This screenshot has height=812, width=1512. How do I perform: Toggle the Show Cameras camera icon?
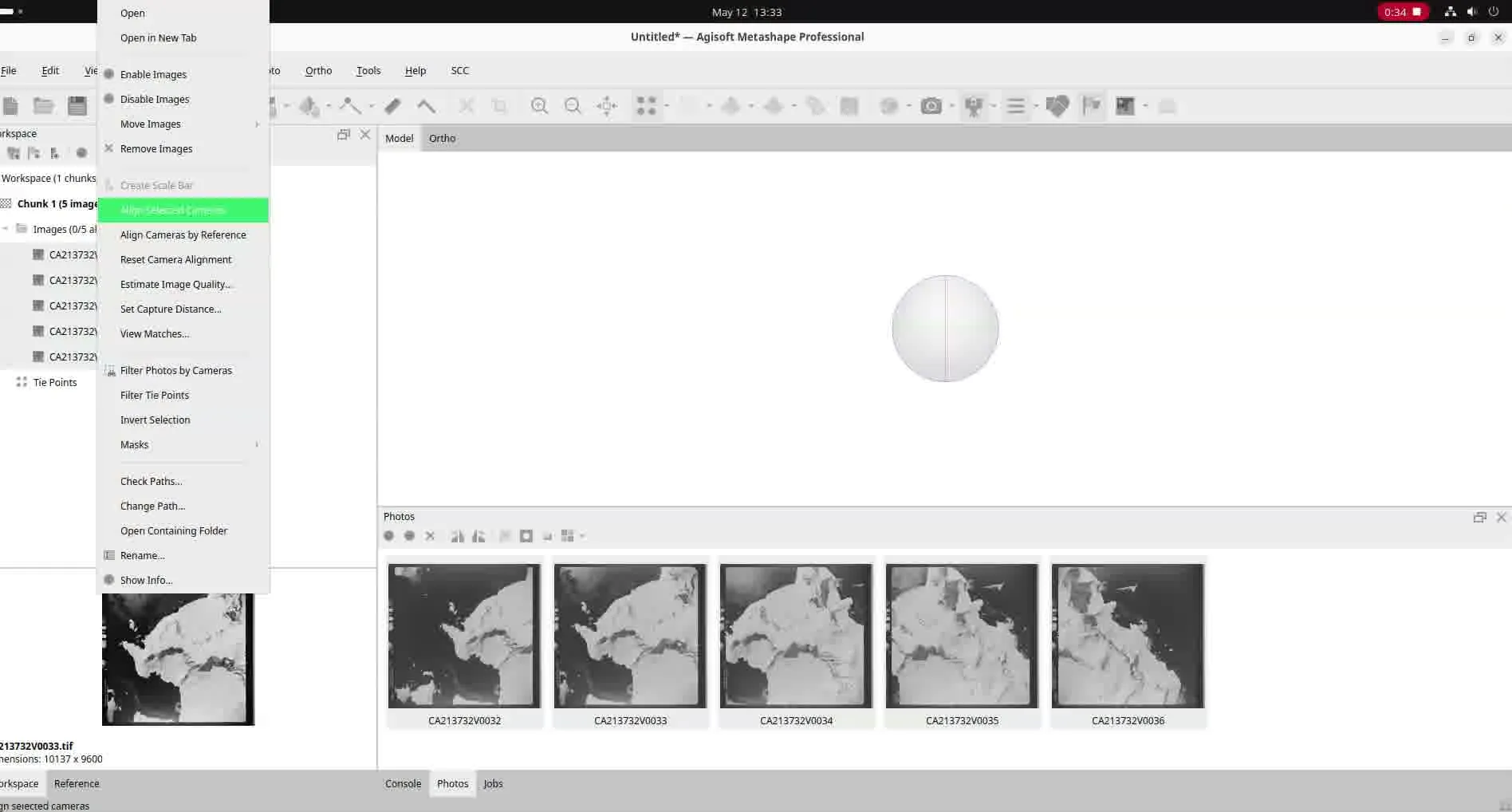(973, 106)
